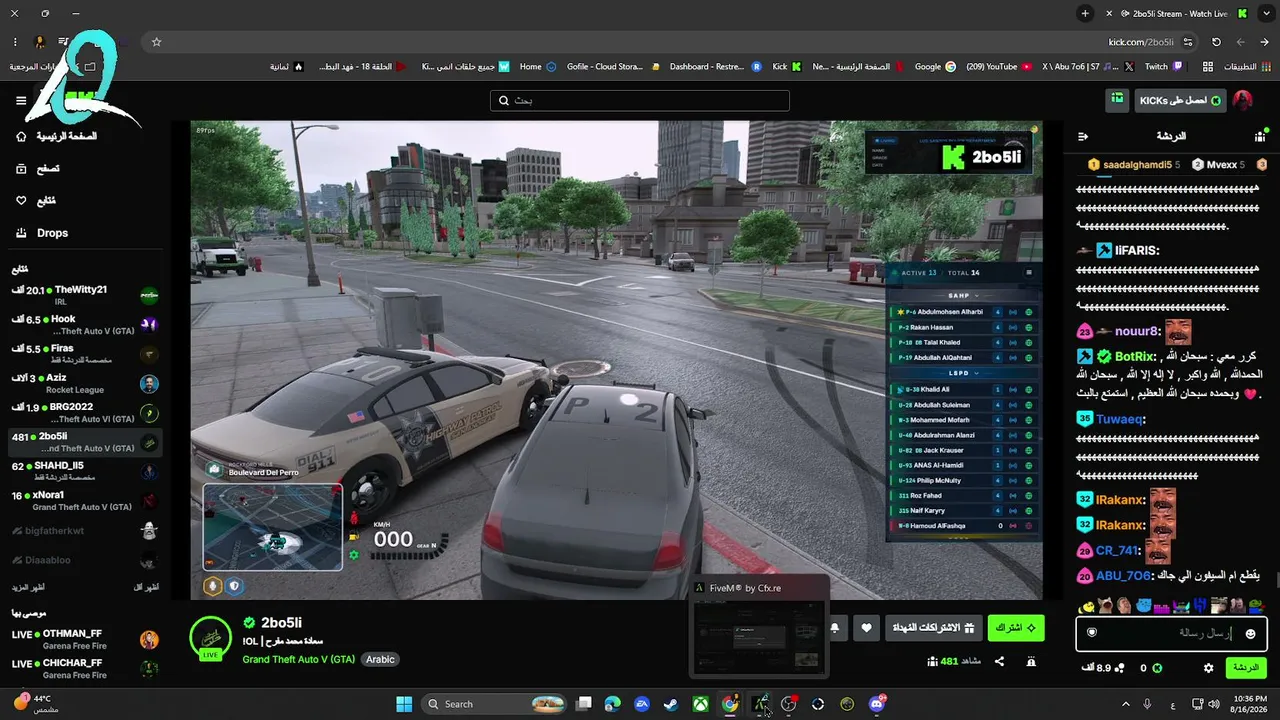Click the Arabic language tag

(x=380, y=659)
